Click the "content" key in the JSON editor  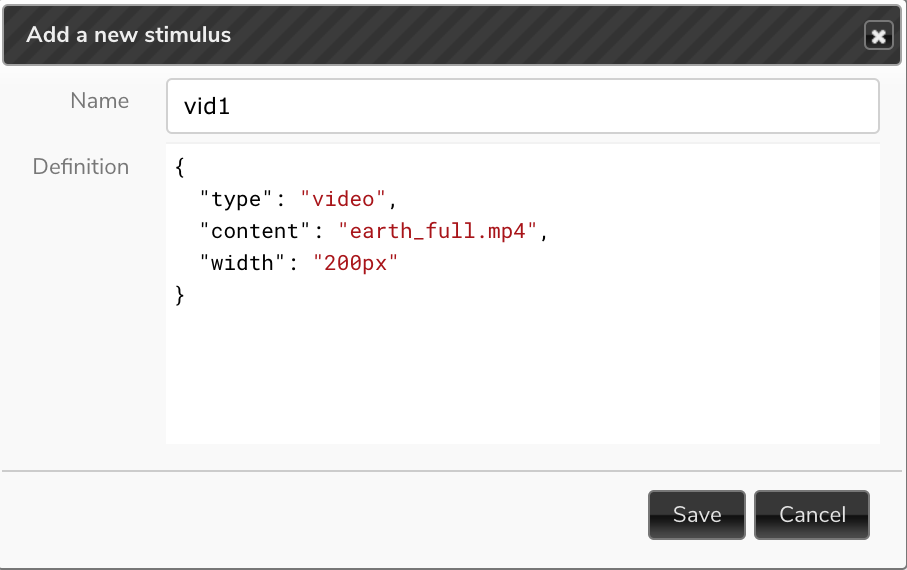(x=255, y=231)
